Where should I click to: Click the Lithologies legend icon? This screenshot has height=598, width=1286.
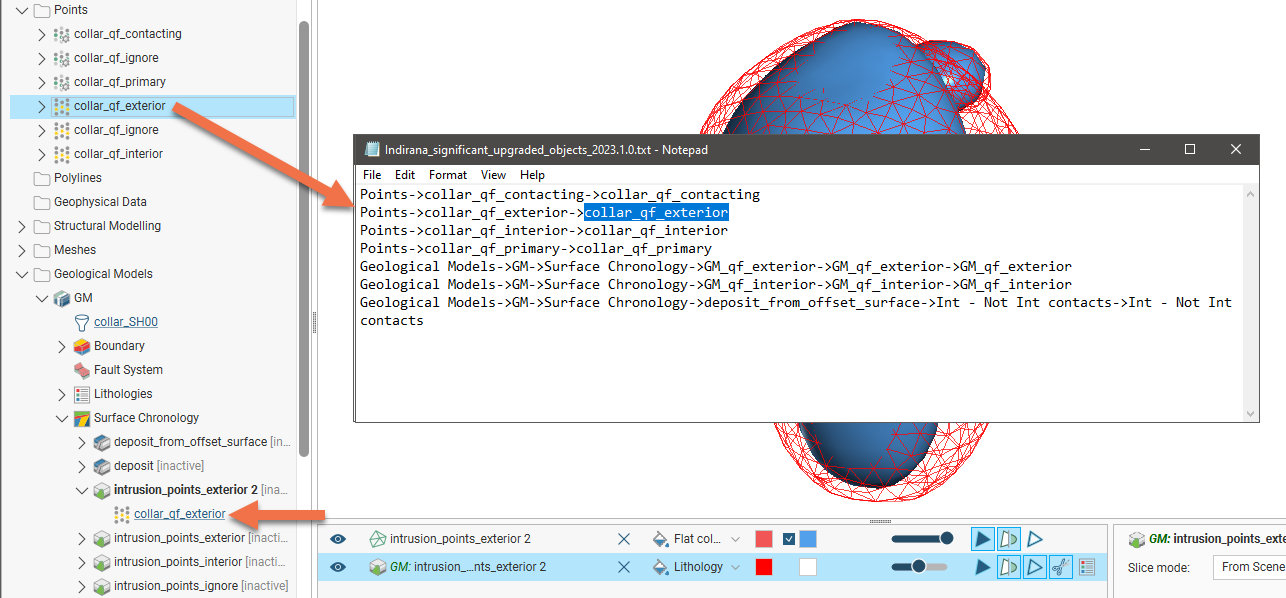(82, 394)
